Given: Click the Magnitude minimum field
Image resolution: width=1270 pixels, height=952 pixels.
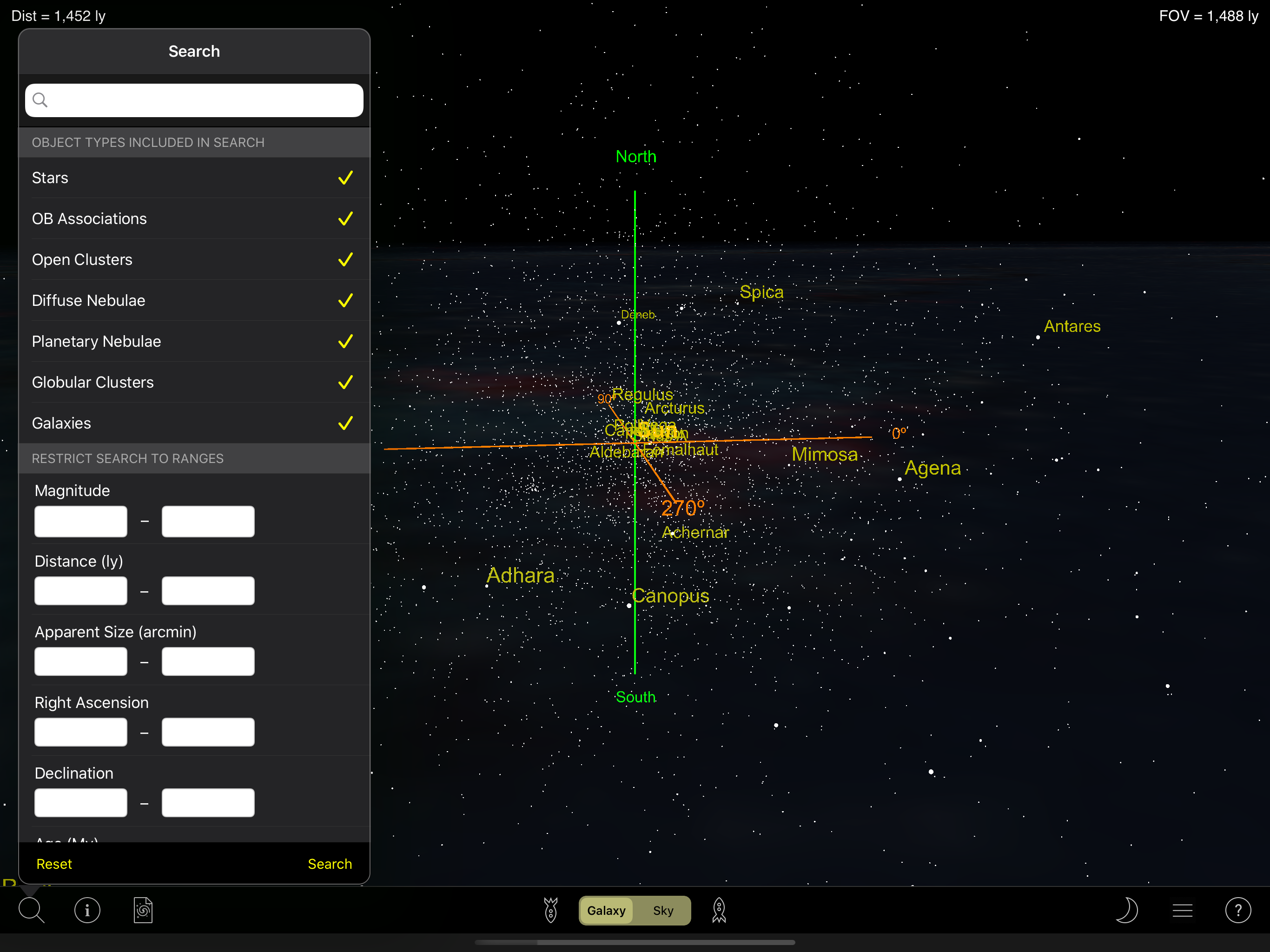Looking at the screenshot, I should pos(81,522).
